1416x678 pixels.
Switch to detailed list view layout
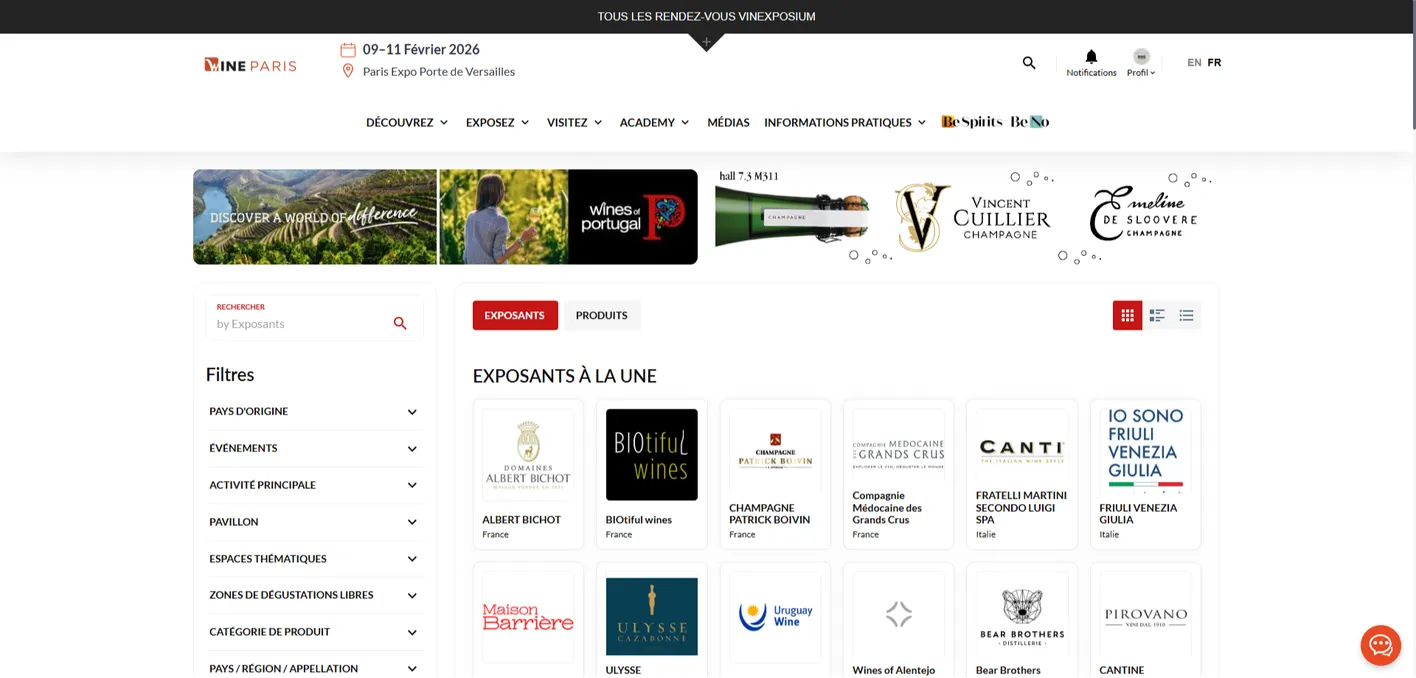(x=1157, y=315)
